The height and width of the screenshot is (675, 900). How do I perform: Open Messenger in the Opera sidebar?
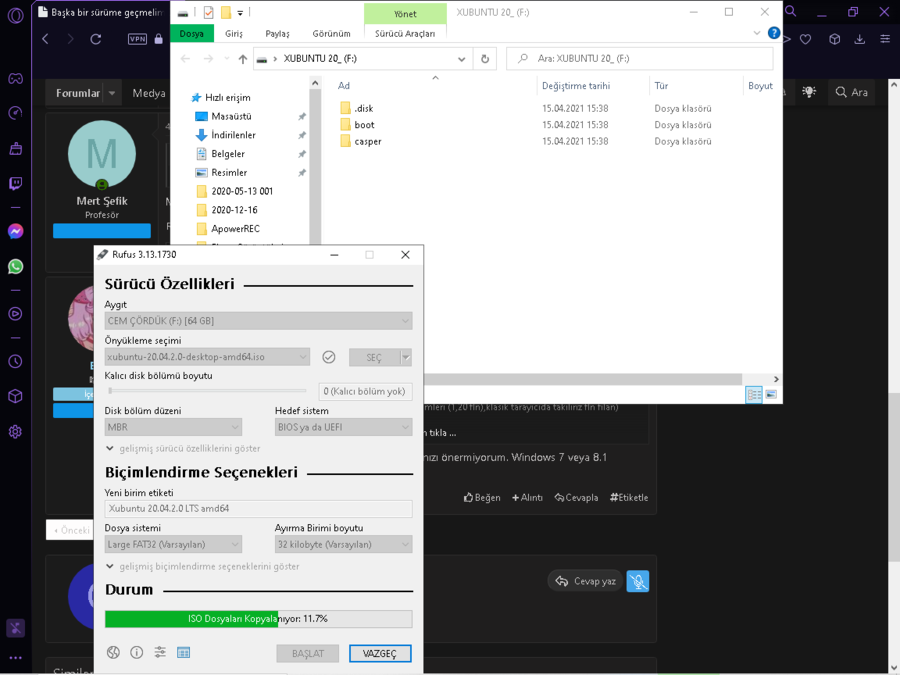15,231
